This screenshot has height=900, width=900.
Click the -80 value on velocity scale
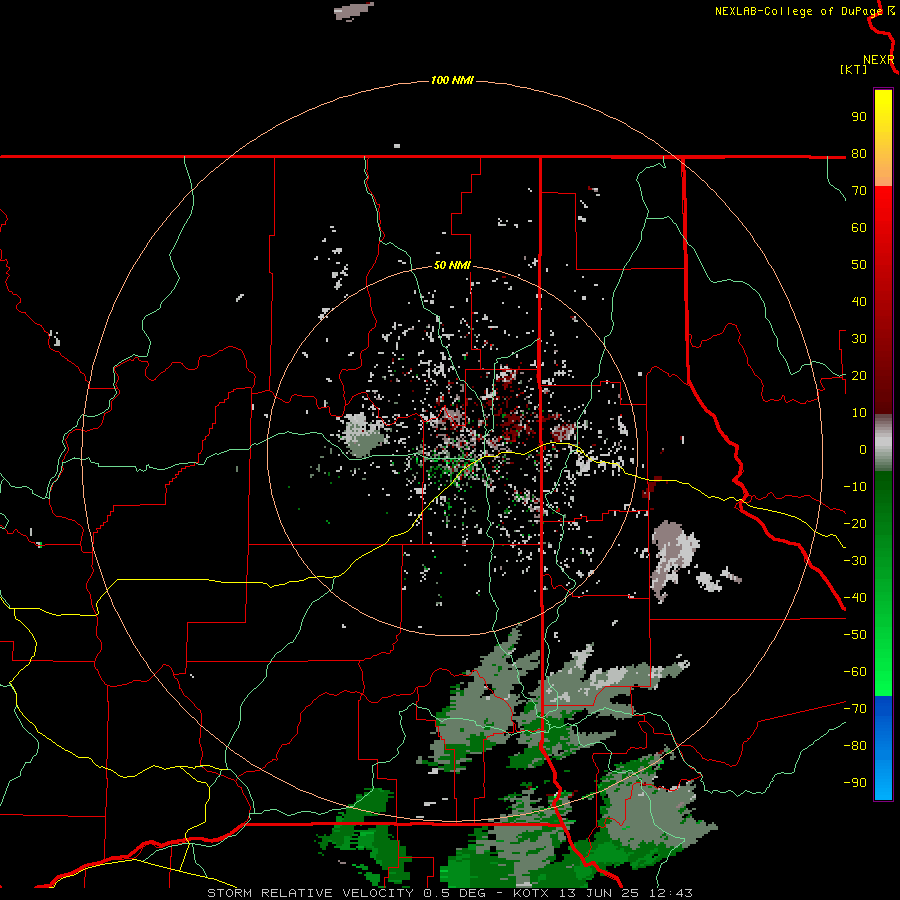coord(855,746)
